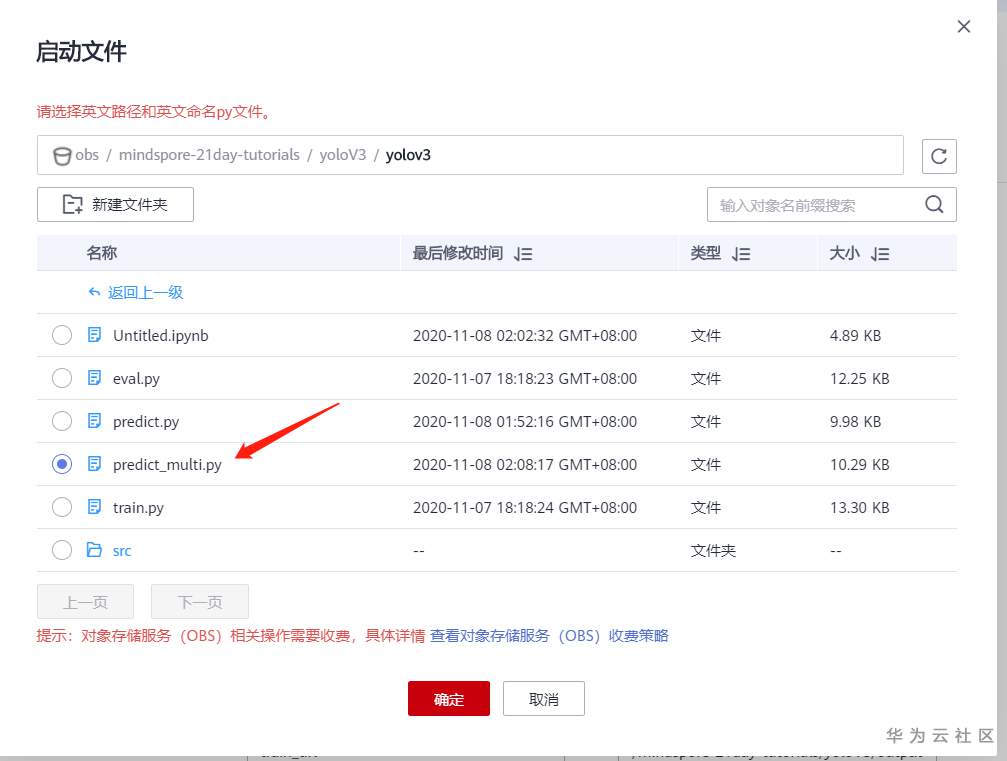This screenshot has width=1007, height=761.
Task: Click the 文件夹 type cell
Action: [714, 550]
